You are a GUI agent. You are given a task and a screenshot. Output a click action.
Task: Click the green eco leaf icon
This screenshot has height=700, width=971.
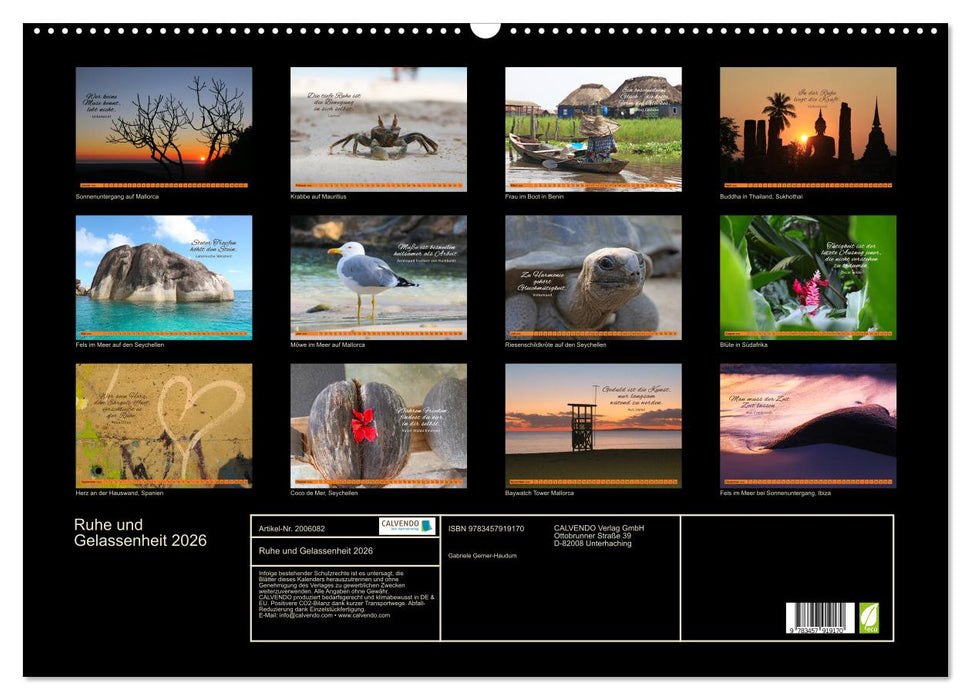pos(869,618)
